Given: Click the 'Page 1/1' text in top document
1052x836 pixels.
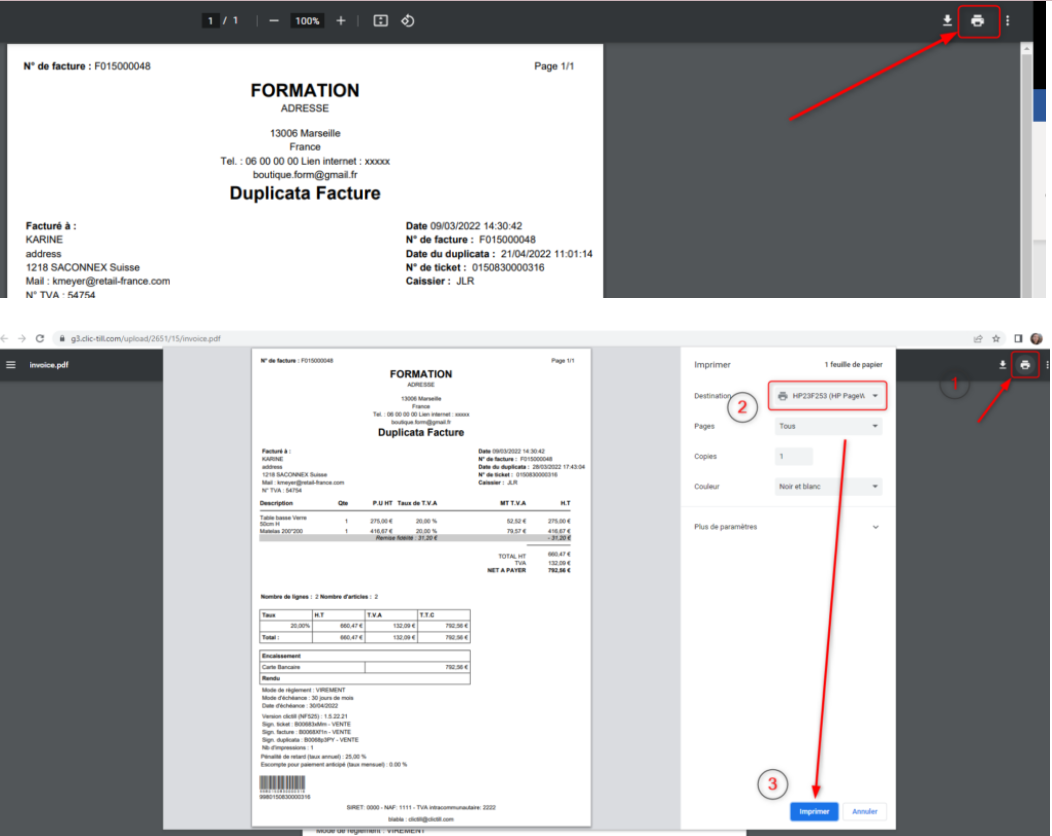Looking at the screenshot, I should click(554, 66).
